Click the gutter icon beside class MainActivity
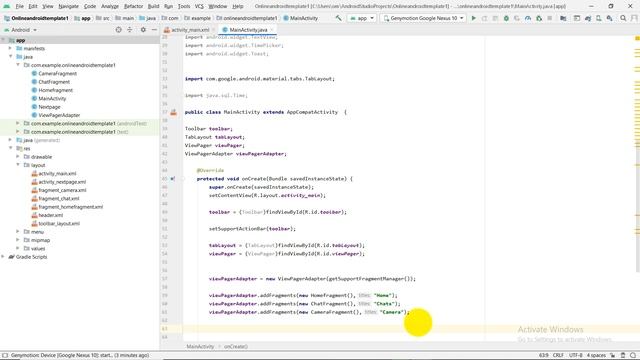 [x=173, y=112]
